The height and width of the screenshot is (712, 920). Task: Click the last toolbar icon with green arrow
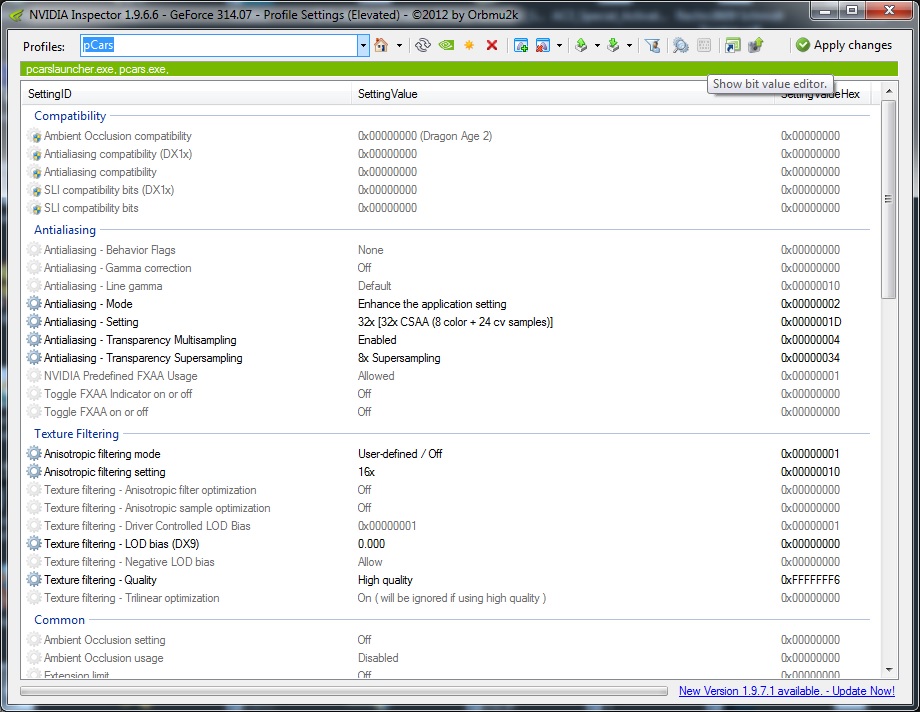pos(756,45)
